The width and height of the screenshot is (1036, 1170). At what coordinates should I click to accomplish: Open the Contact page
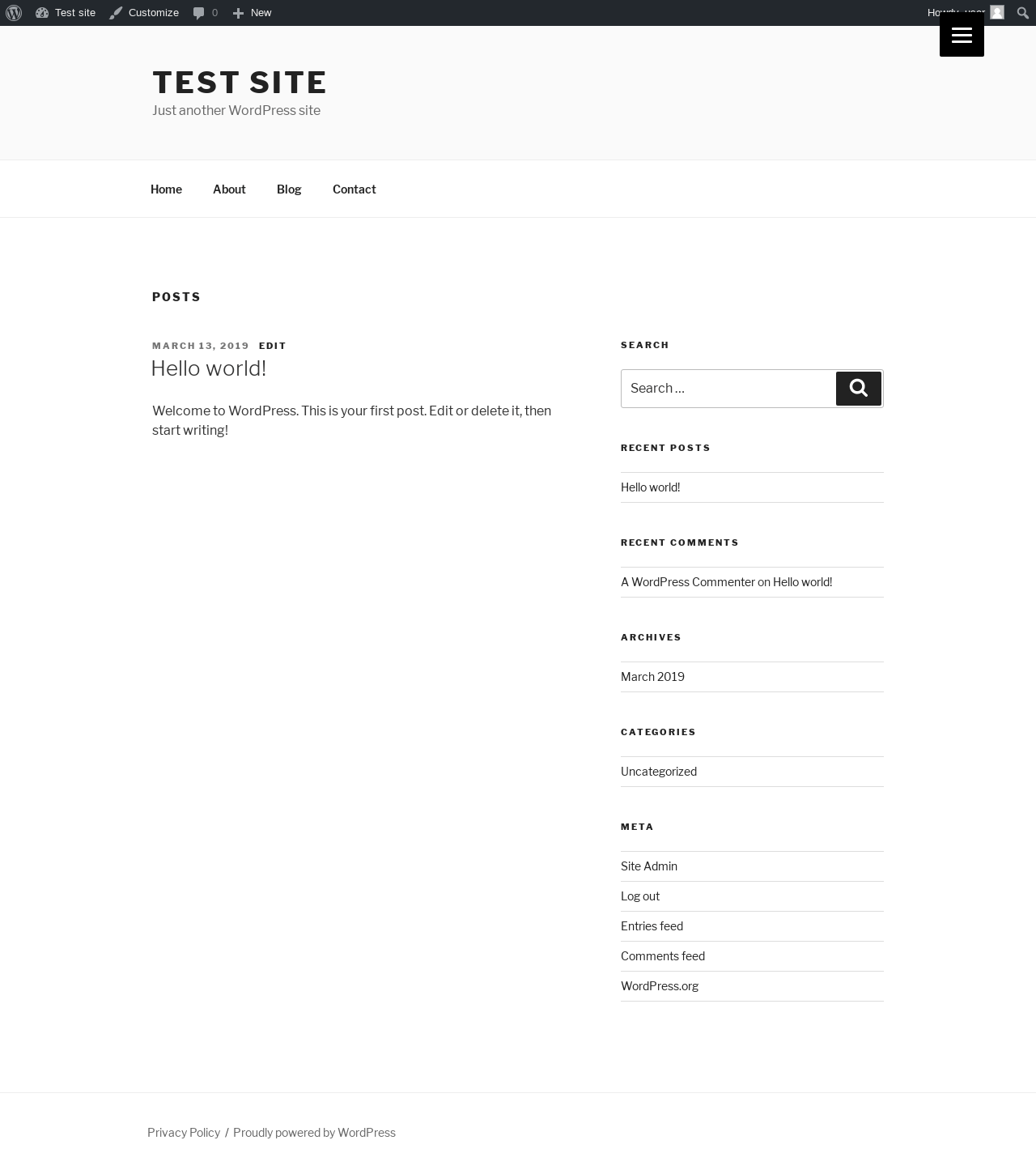pos(355,189)
